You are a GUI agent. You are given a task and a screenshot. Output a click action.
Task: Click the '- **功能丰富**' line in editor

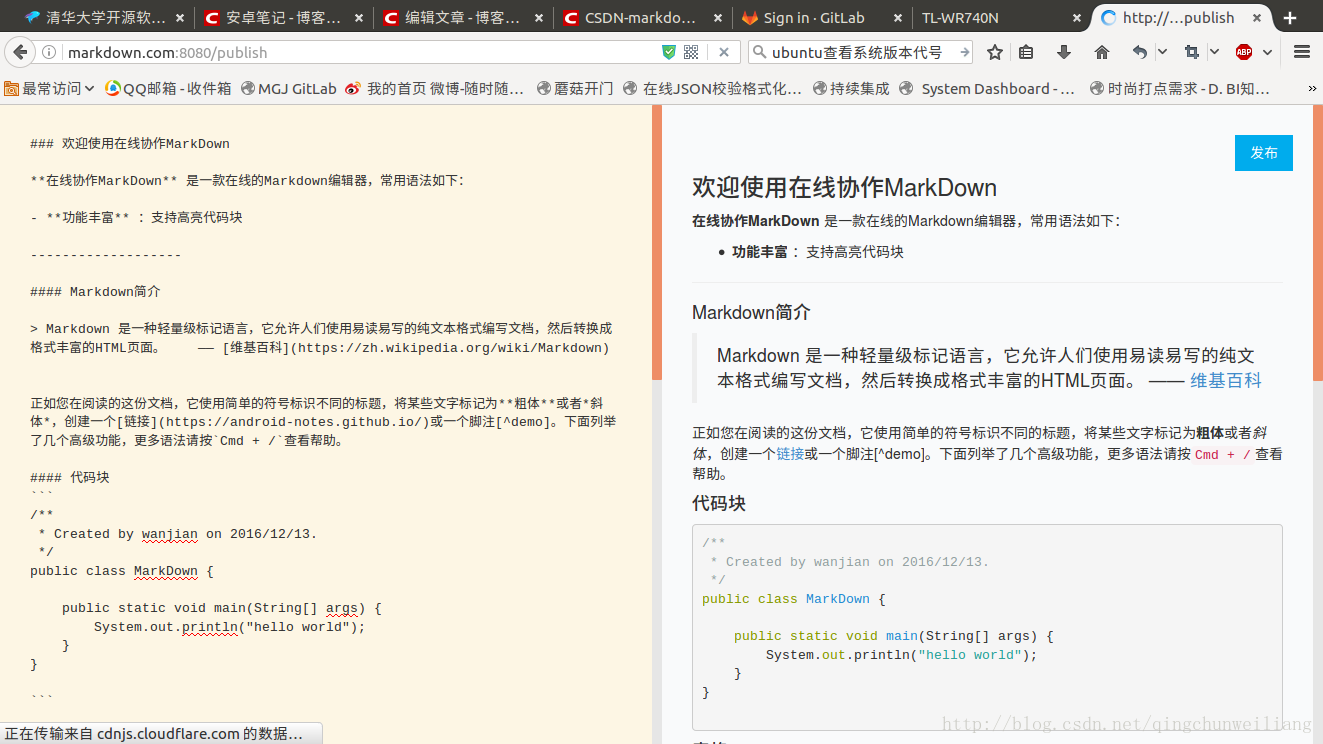136,218
